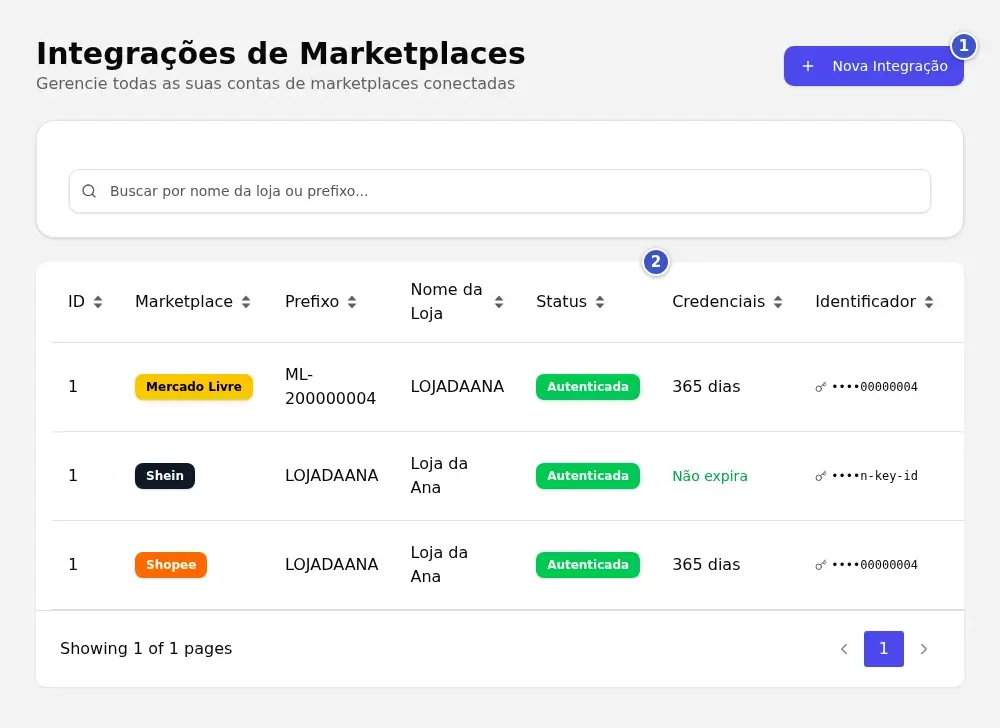Screen dimensions: 1000x728
Task: Click Autenticada status in Shein row
Action: (x=587, y=476)
